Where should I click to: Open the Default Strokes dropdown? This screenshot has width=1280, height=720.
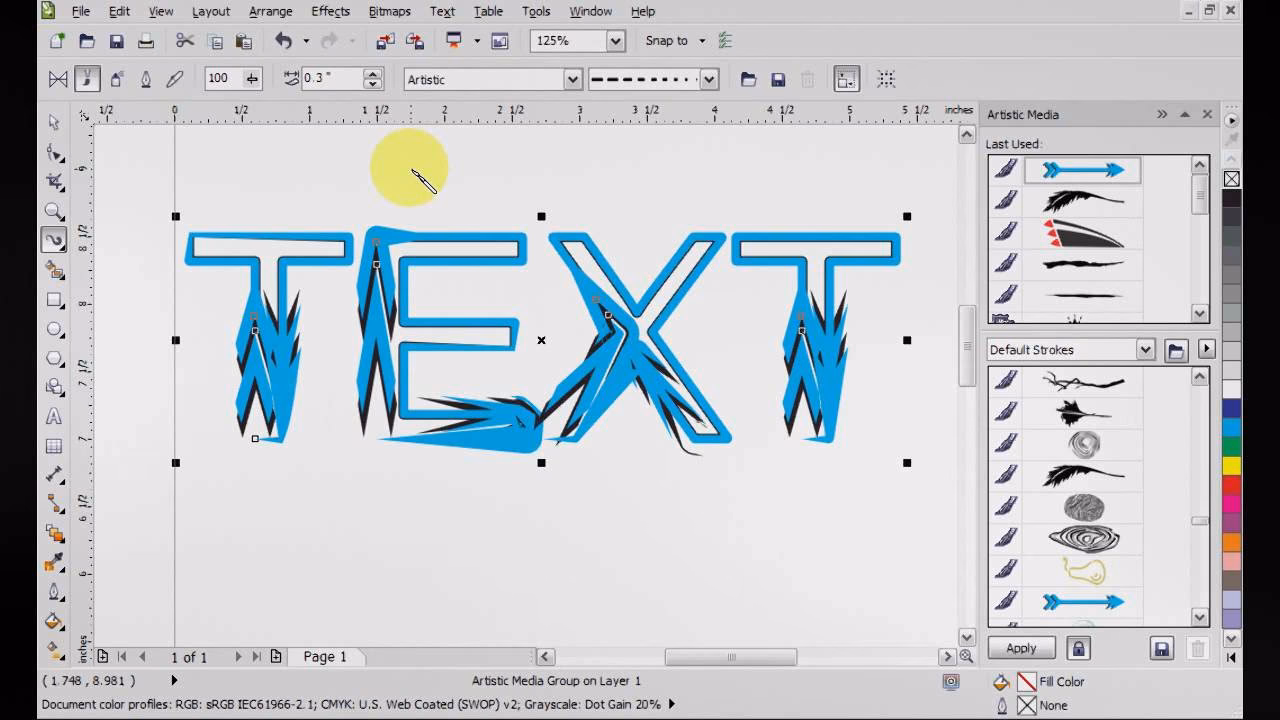1145,349
